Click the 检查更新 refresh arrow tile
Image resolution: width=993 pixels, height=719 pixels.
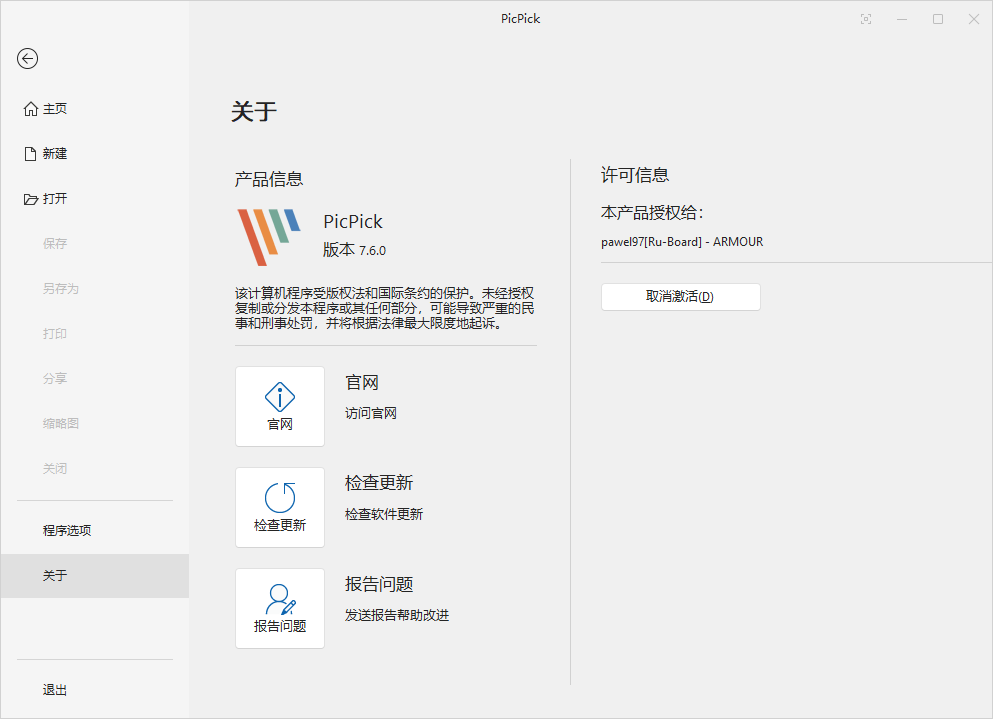(280, 507)
